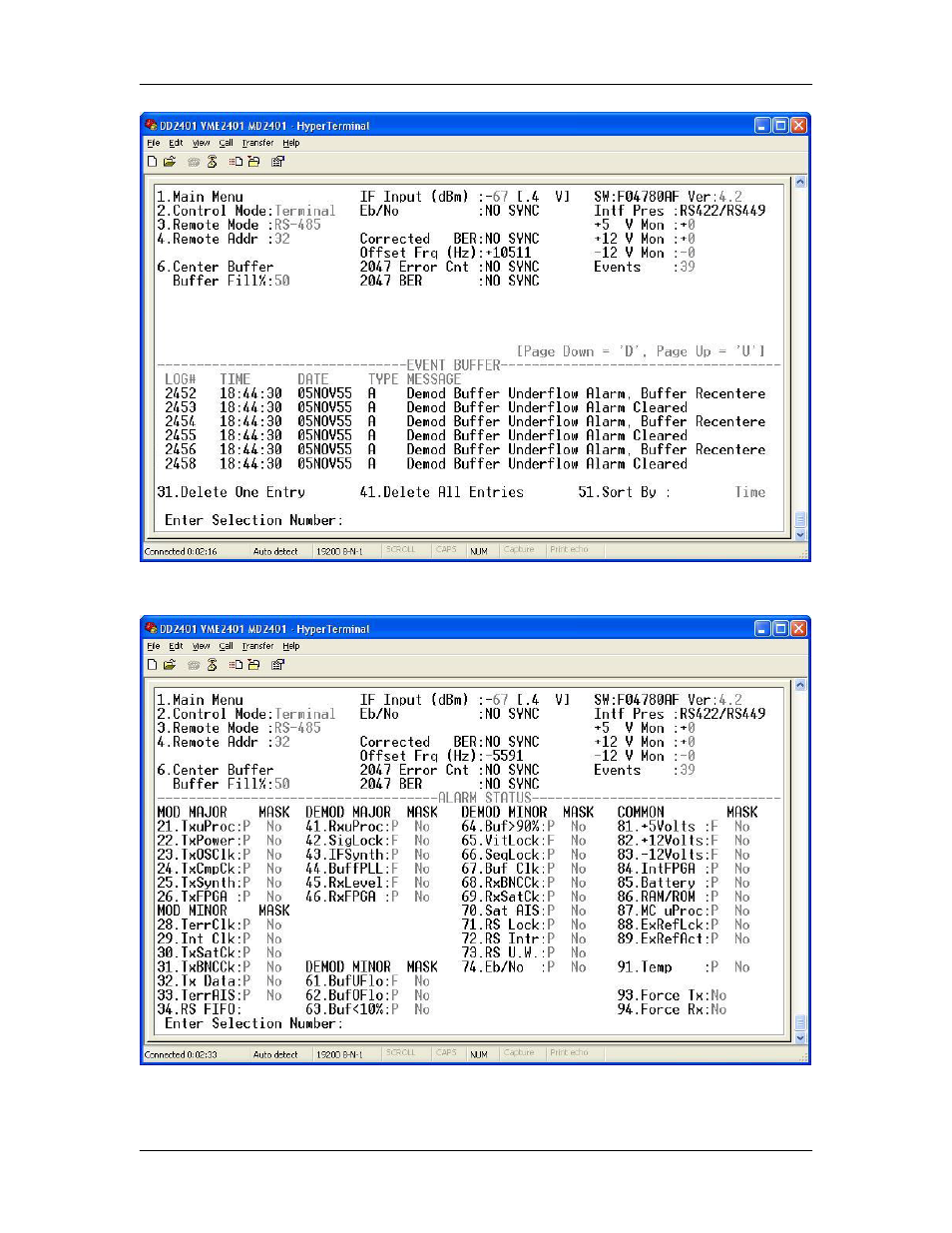Click New connection icon in Alarm Status window

click(x=152, y=664)
